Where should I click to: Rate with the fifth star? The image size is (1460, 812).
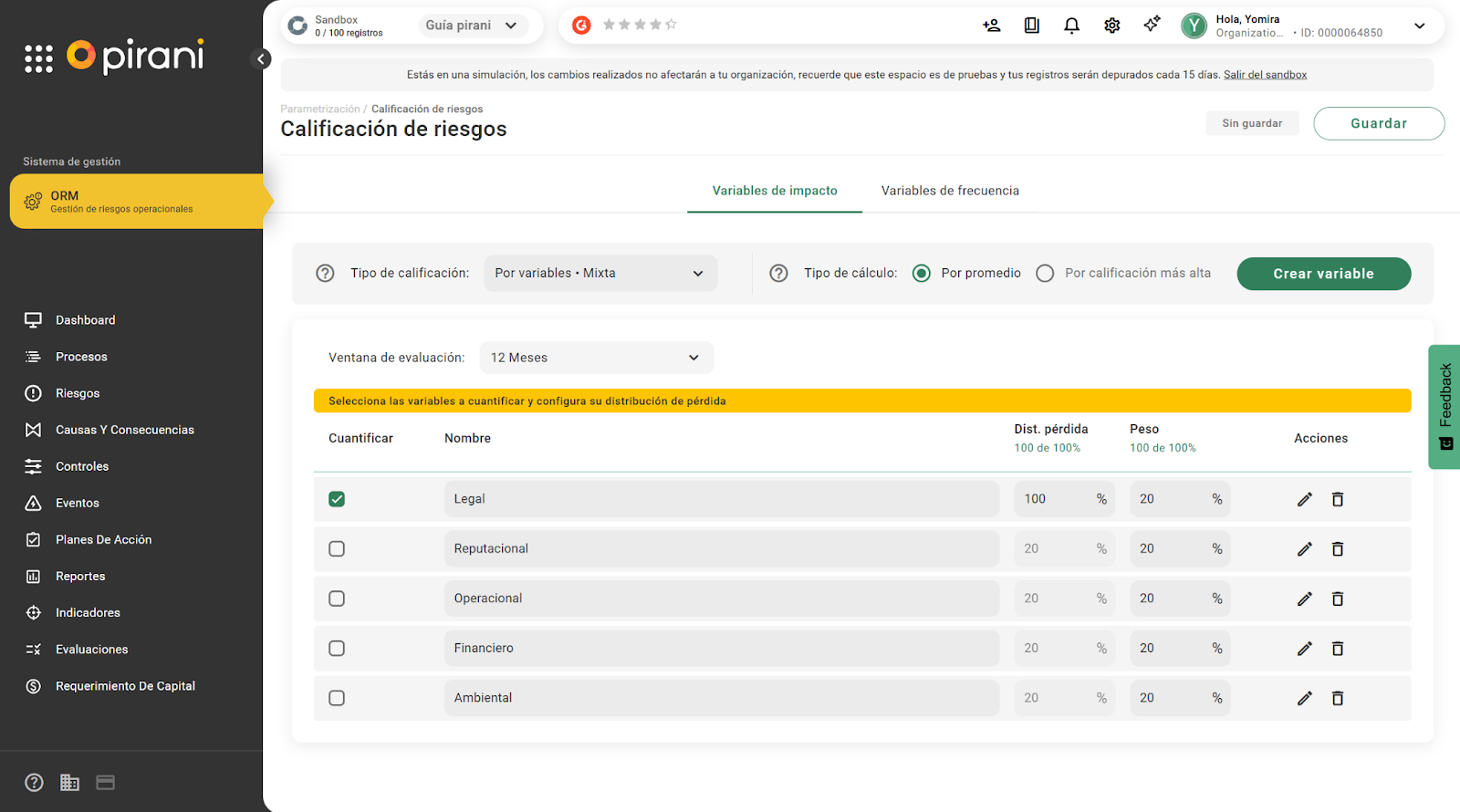671,25
